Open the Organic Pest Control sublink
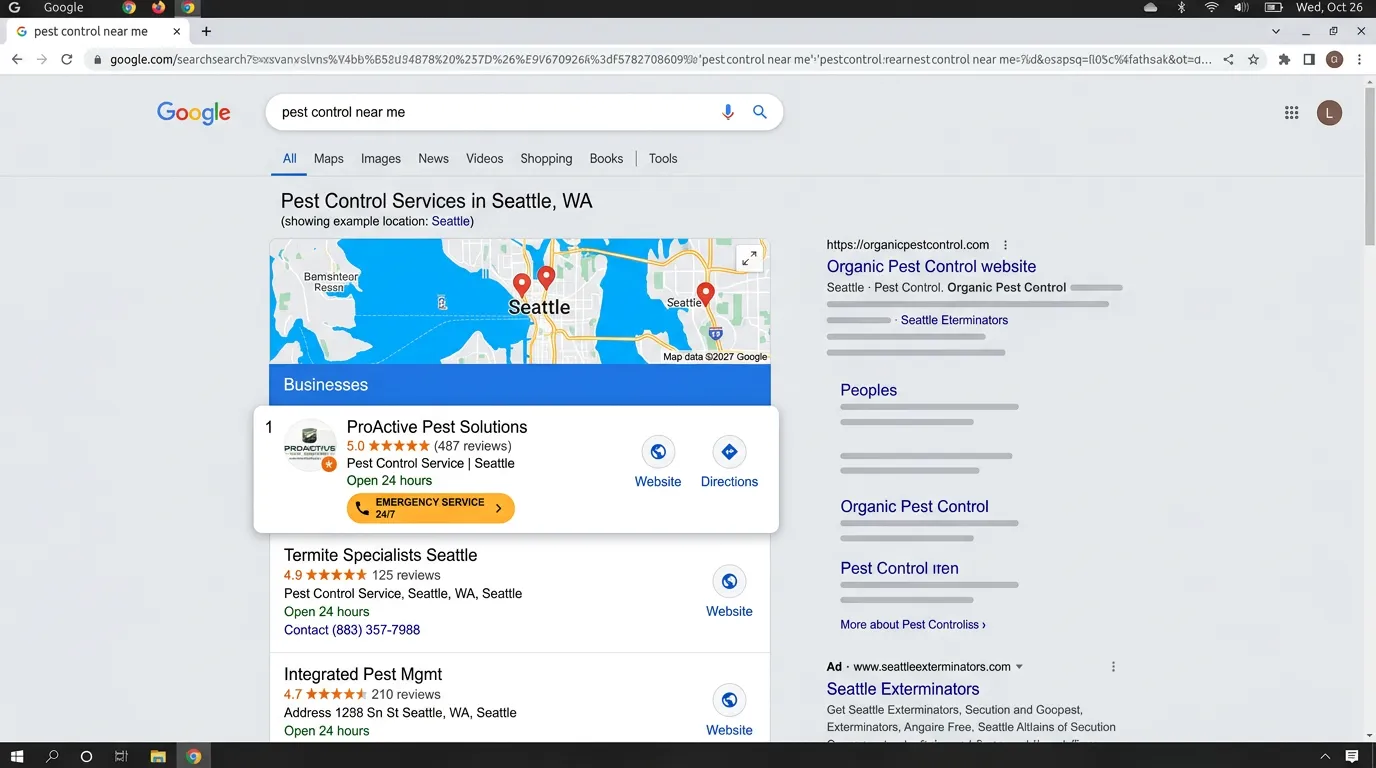1376x768 pixels. (914, 506)
